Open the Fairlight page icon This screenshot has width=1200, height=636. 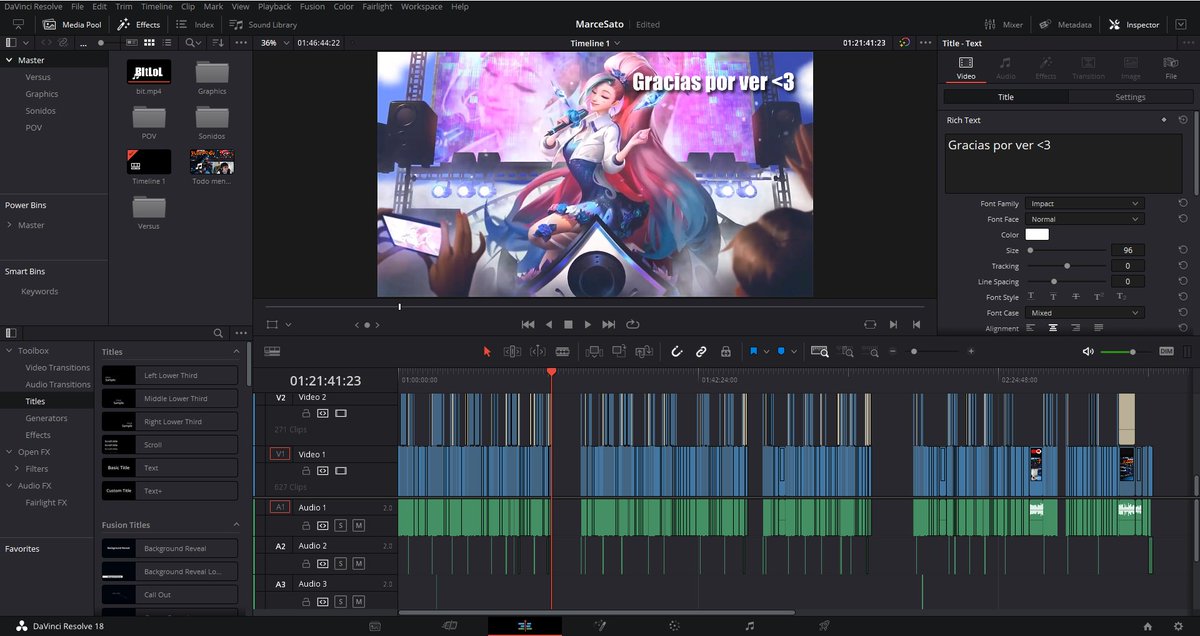click(750, 626)
